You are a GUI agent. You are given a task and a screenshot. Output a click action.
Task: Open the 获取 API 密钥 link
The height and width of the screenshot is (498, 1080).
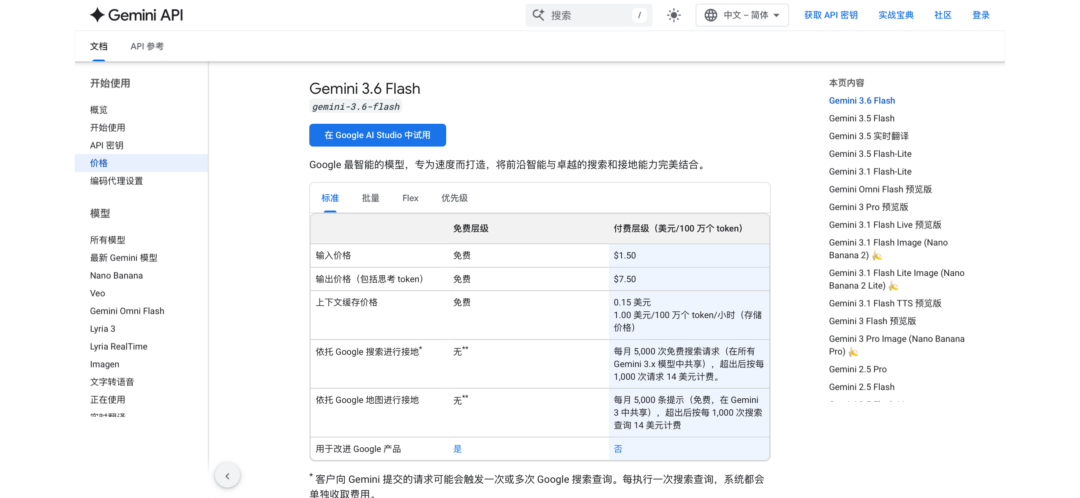pos(831,15)
